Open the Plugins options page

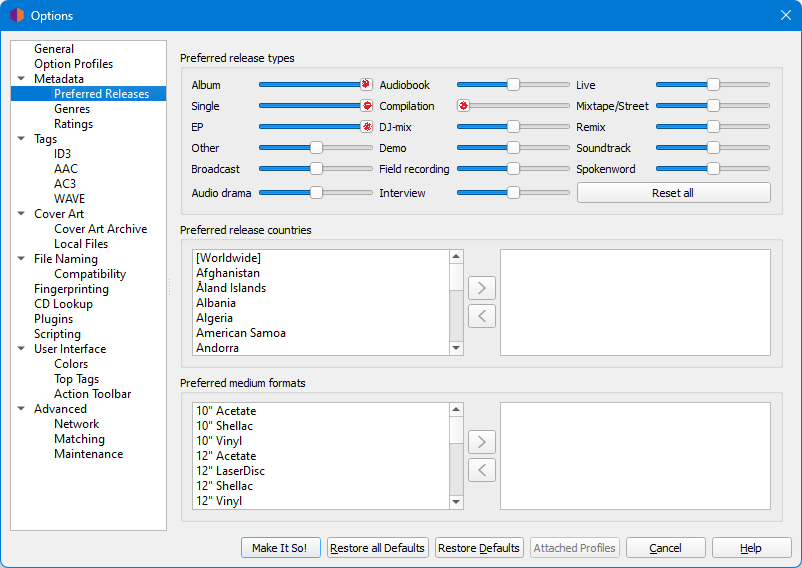tap(53, 319)
